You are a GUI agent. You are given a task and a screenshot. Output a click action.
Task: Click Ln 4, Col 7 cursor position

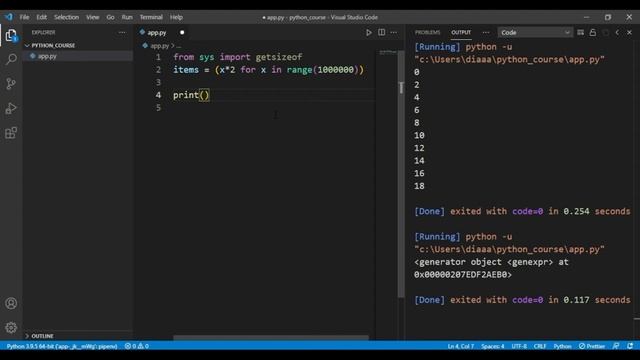[461, 346]
